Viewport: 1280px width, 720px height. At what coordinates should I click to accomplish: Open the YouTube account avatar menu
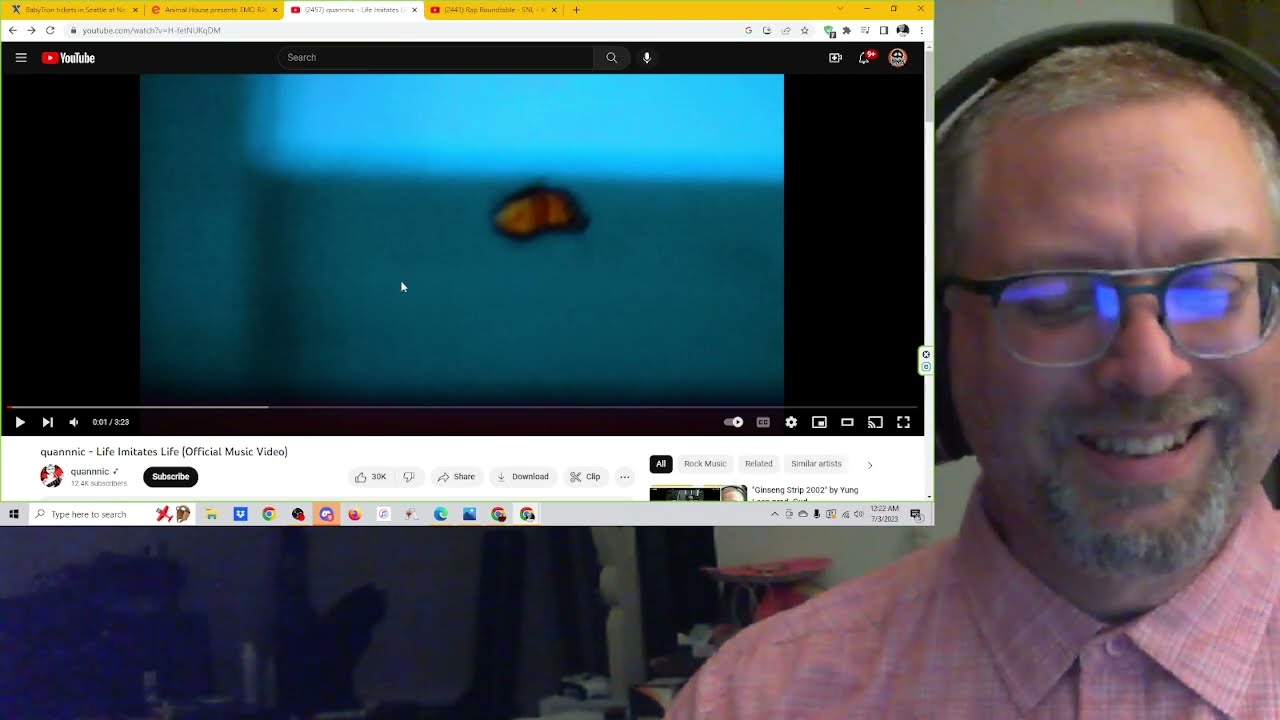coord(898,58)
